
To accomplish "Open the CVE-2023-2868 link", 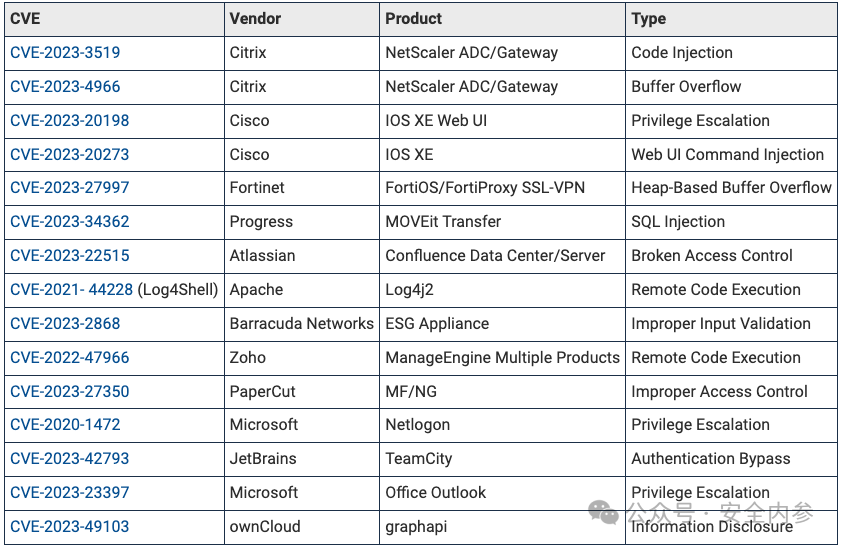I will (65, 324).
